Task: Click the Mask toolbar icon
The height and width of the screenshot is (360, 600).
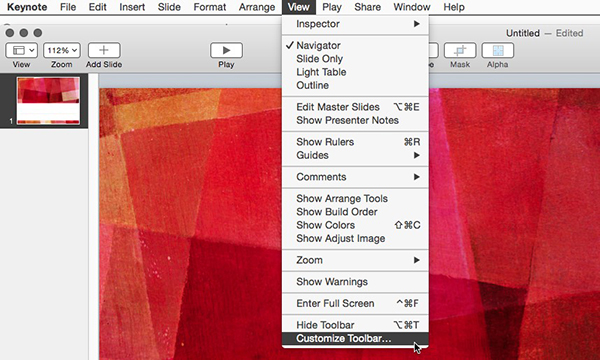Action: (460, 50)
